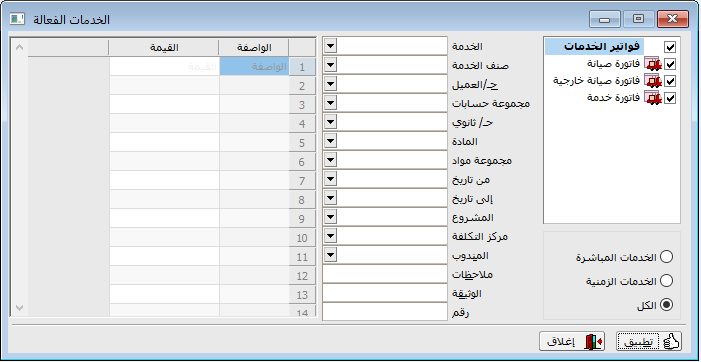The height and width of the screenshot is (362, 701).
Task: Click in the ملاحظات input field
Action: 384,274
